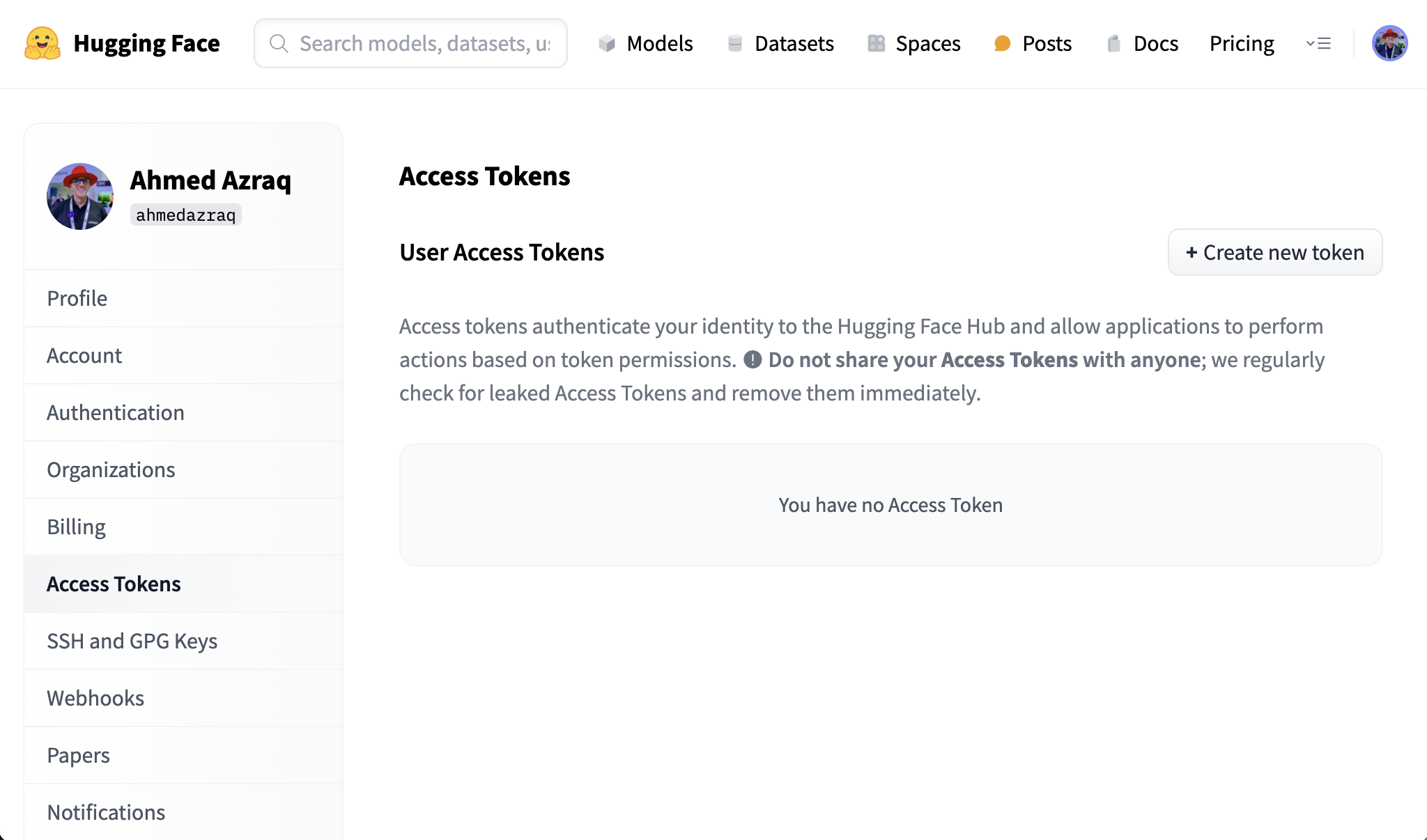Click the orange Posts bubble icon
The image size is (1427, 840).
pos(1002,44)
